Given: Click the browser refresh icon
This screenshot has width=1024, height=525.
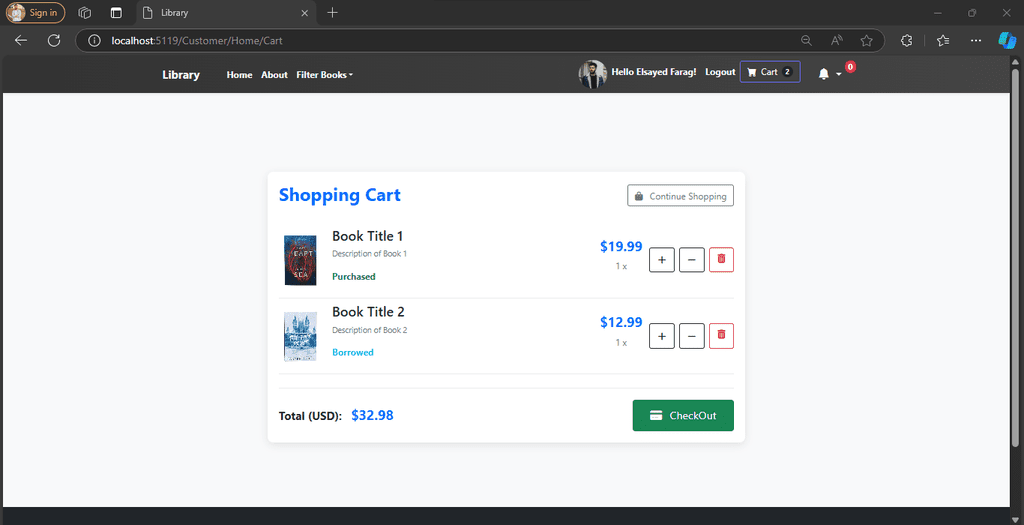Looking at the screenshot, I should click(54, 40).
